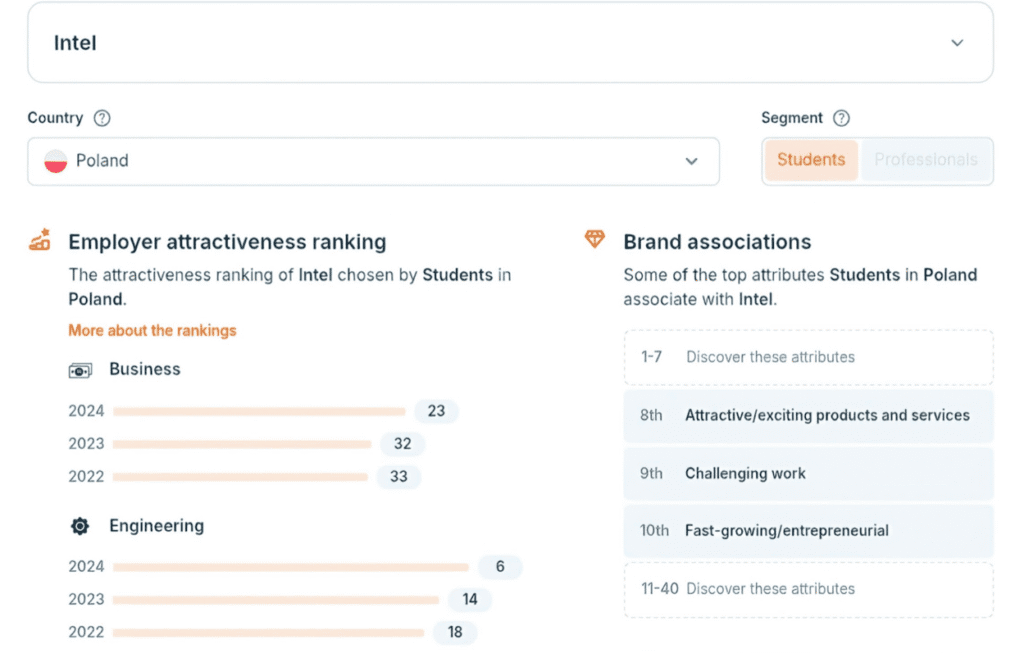The width and height of the screenshot is (1024, 653).
Task: Switch segment to Professionals
Action: [926, 160]
